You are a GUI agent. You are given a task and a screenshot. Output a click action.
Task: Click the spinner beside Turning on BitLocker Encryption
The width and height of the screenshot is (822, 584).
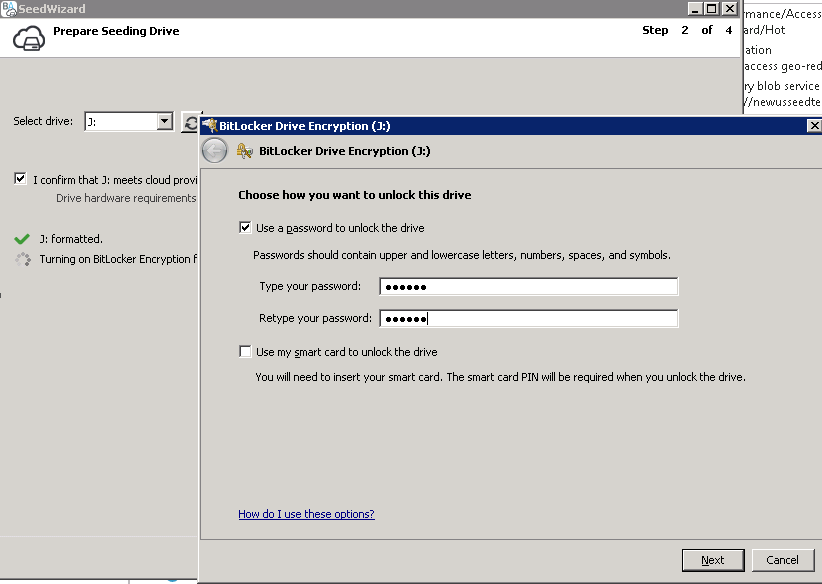[23, 259]
